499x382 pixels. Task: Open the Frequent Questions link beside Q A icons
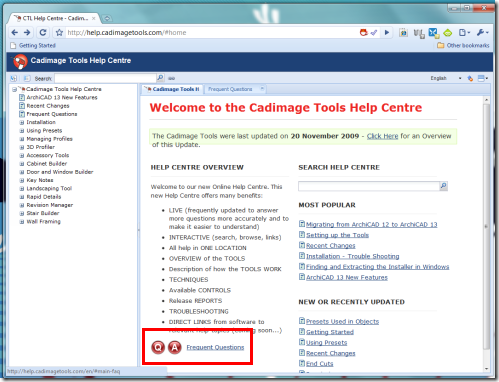click(x=215, y=347)
